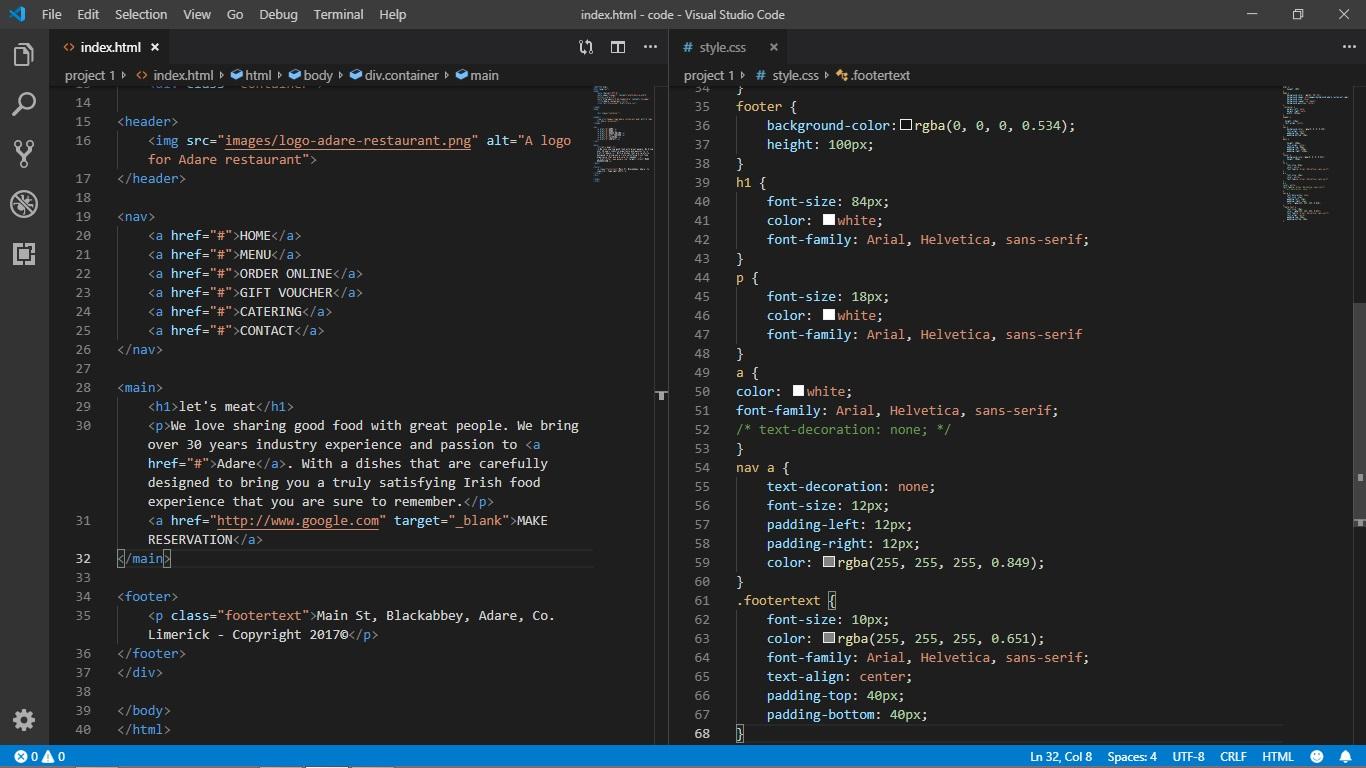Open the View menu

[197, 14]
